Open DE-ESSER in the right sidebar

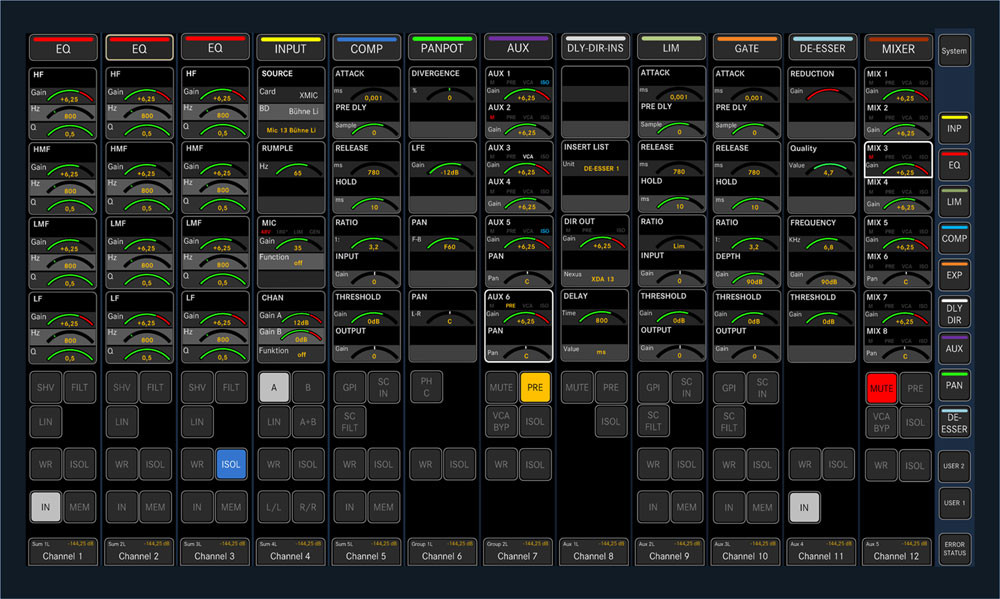[x=954, y=422]
